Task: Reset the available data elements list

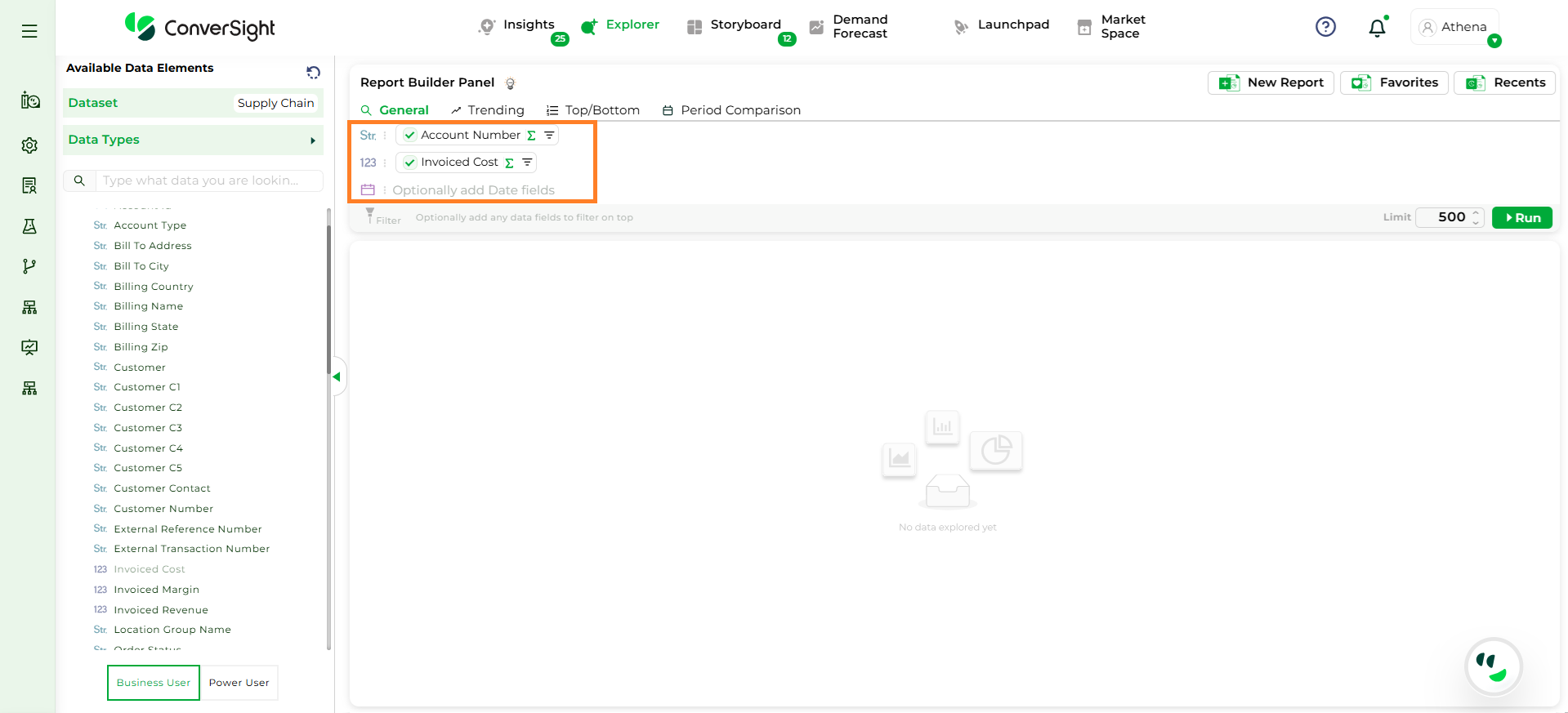Action: [313, 73]
